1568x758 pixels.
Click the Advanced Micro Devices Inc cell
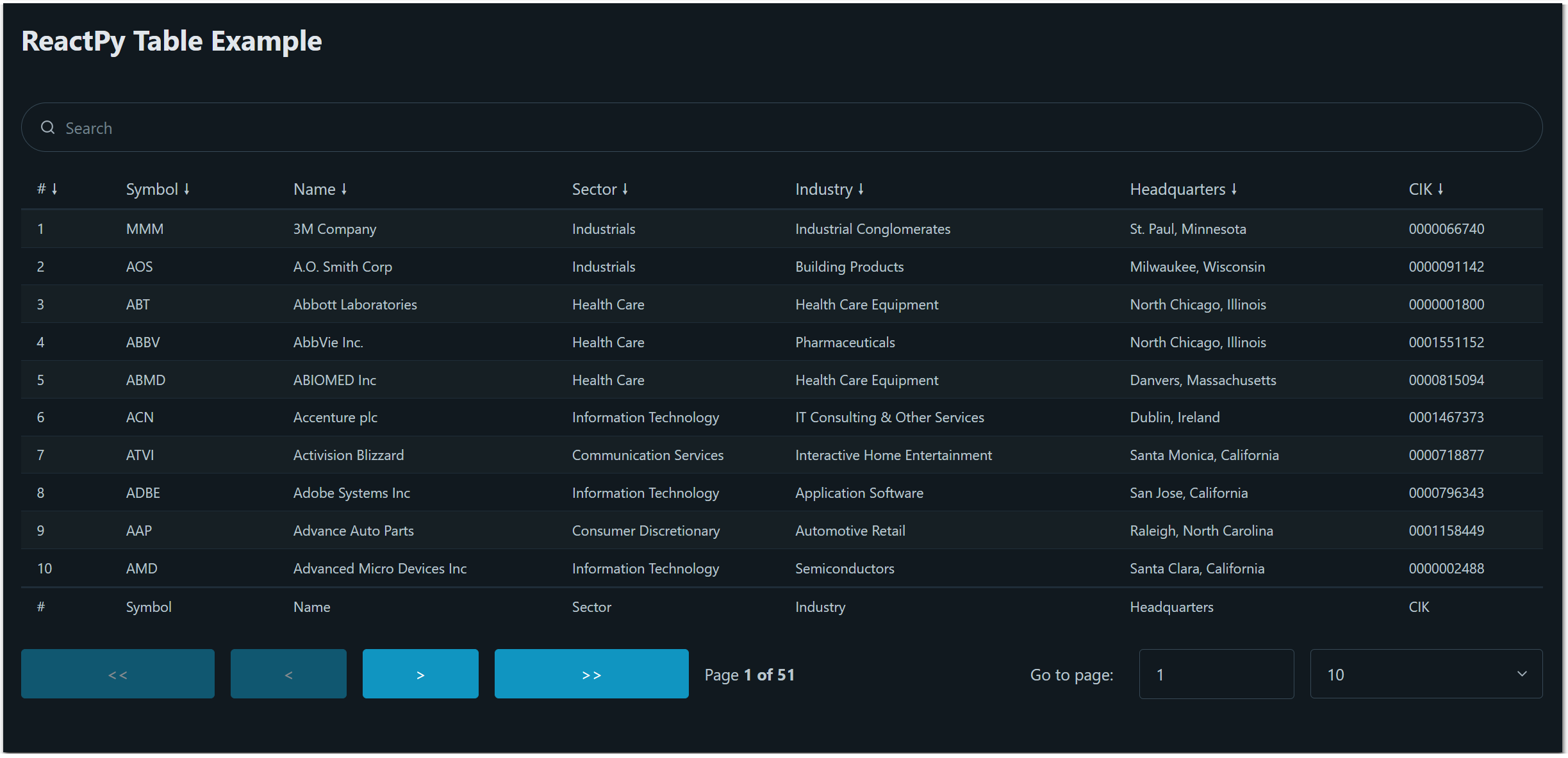click(379, 568)
